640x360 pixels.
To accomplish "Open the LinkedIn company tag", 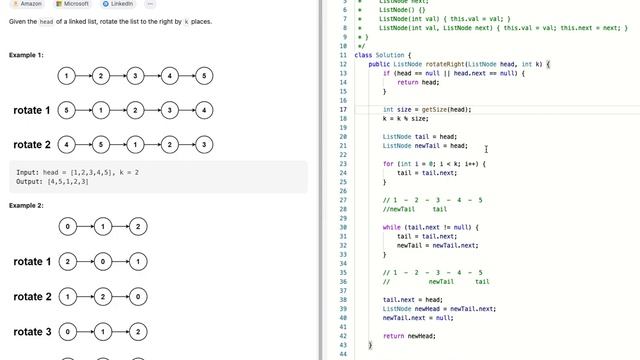I will [118, 4].
